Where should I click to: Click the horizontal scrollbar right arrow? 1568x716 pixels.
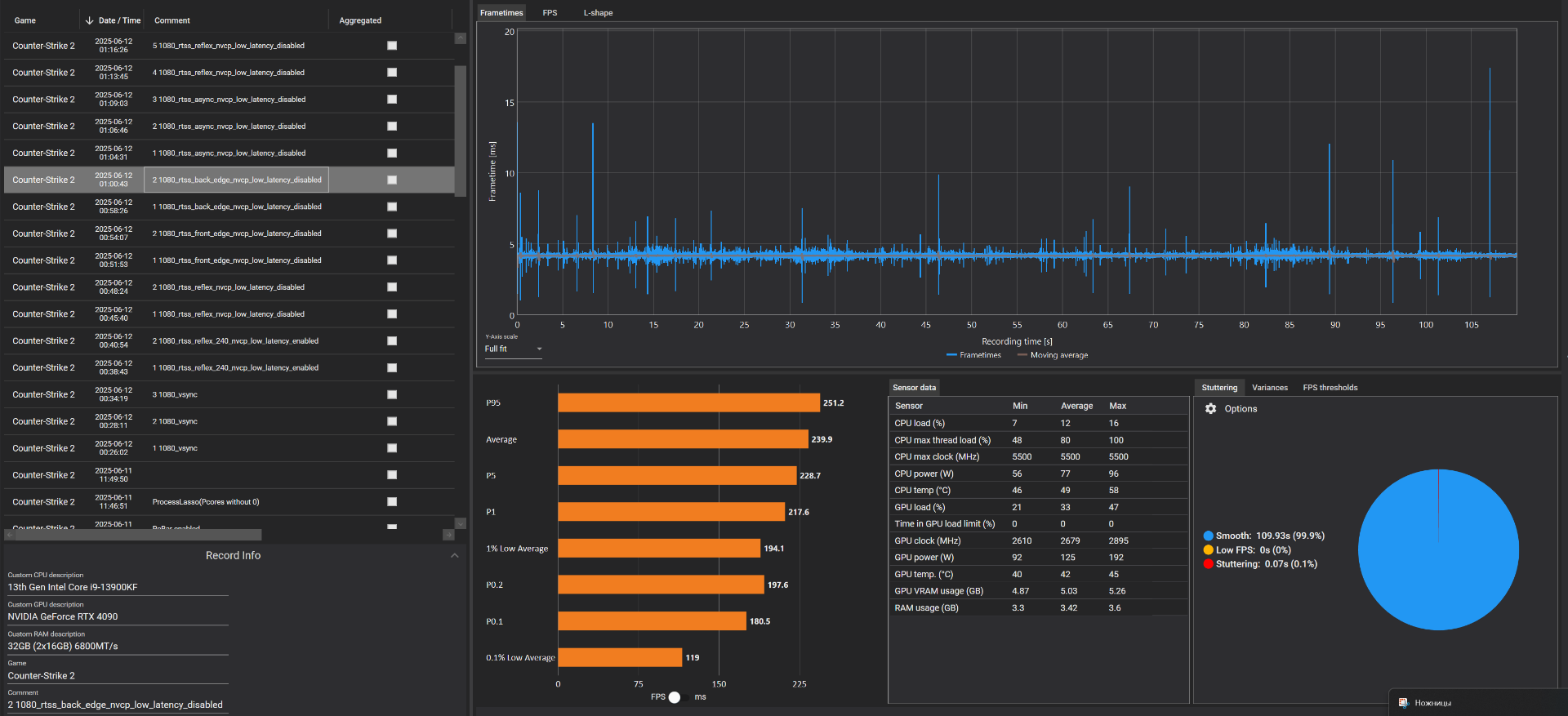[448, 535]
